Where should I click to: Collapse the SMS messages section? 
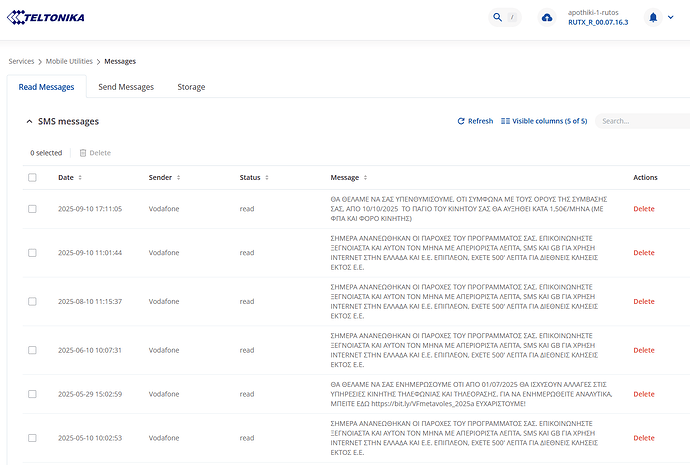pyautogui.click(x=28, y=121)
